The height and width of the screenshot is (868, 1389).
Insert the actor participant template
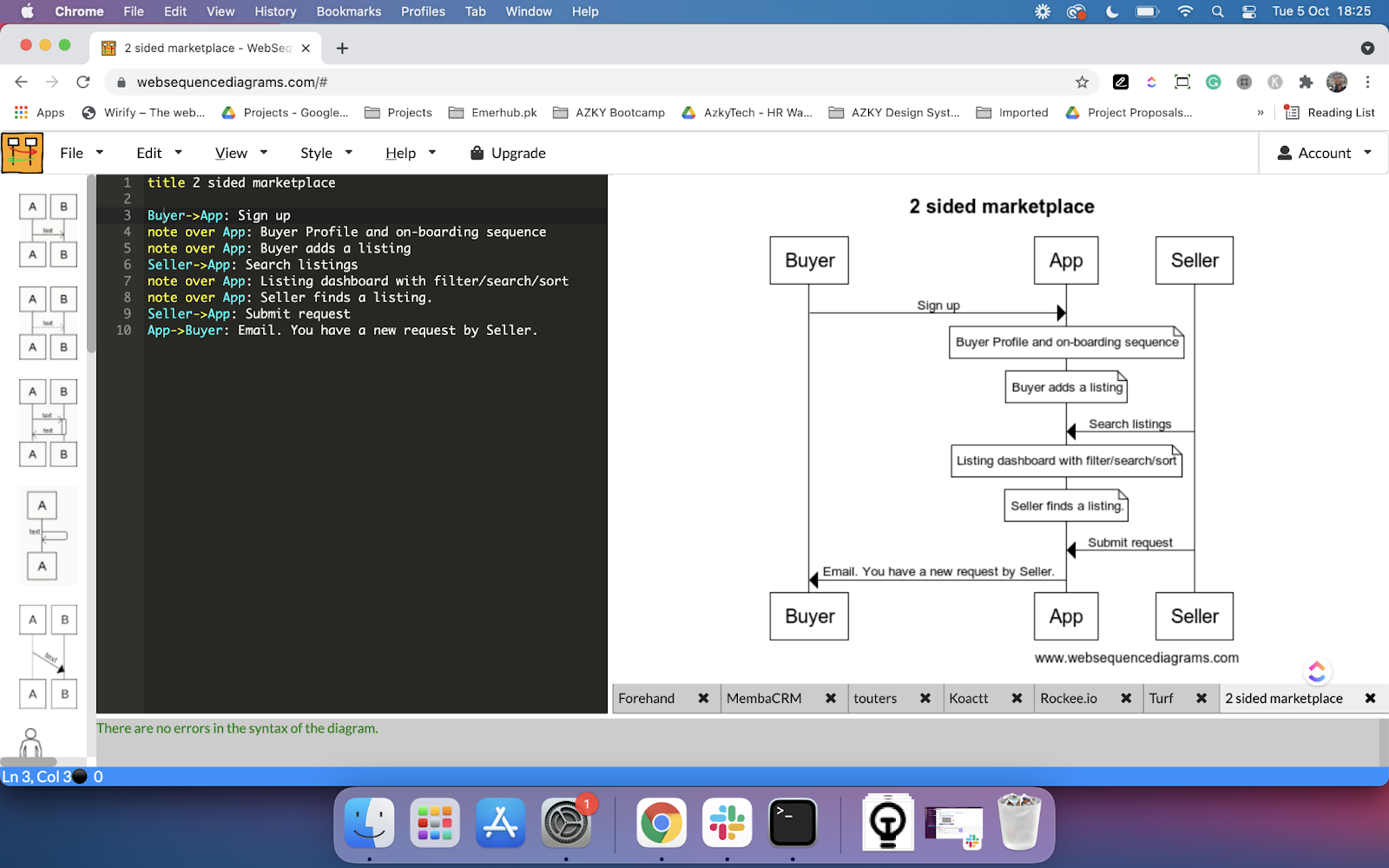[x=31, y=743]
